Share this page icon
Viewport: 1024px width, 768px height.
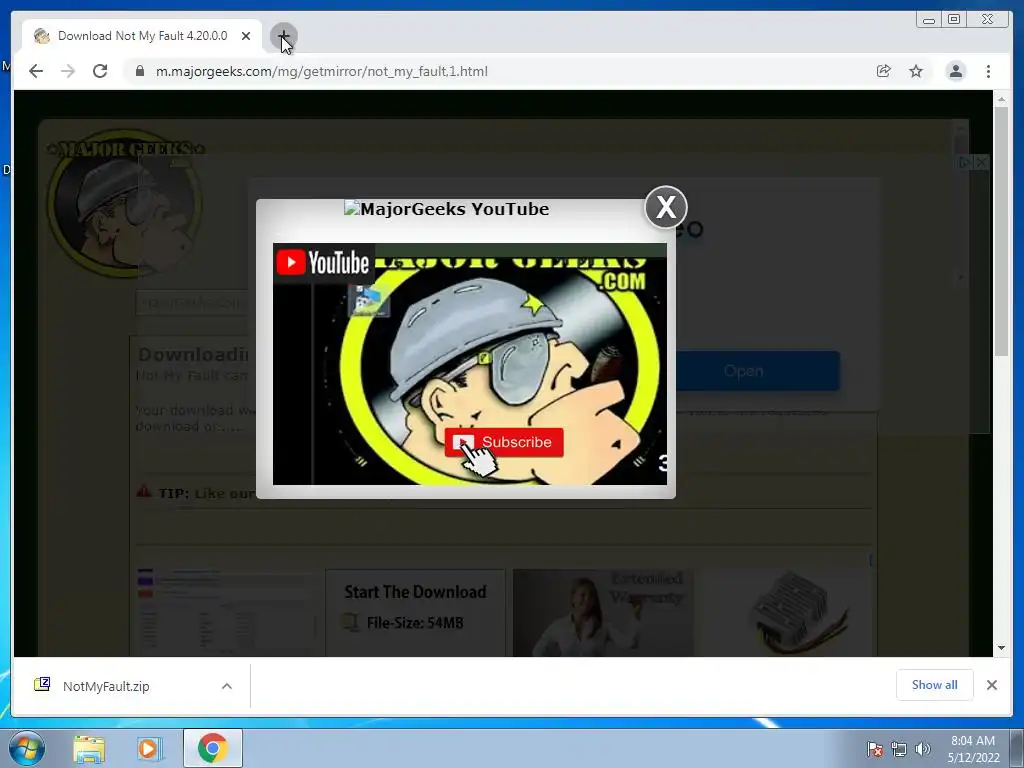coord(883,71)
